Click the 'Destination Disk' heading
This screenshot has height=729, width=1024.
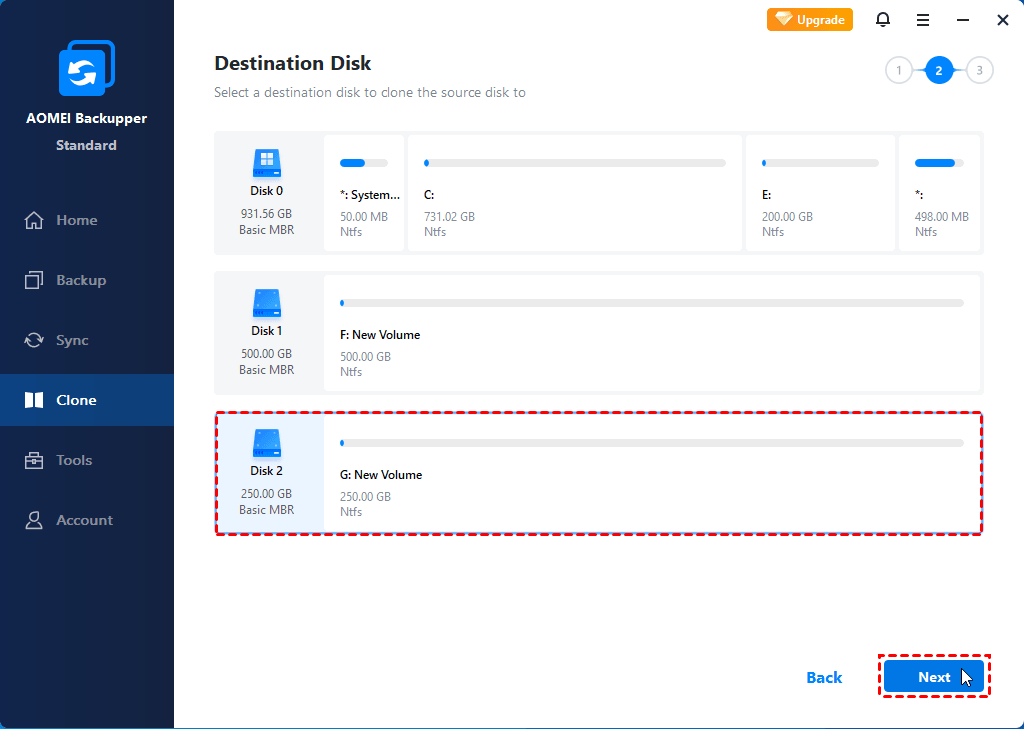click(x=293, y=63)
